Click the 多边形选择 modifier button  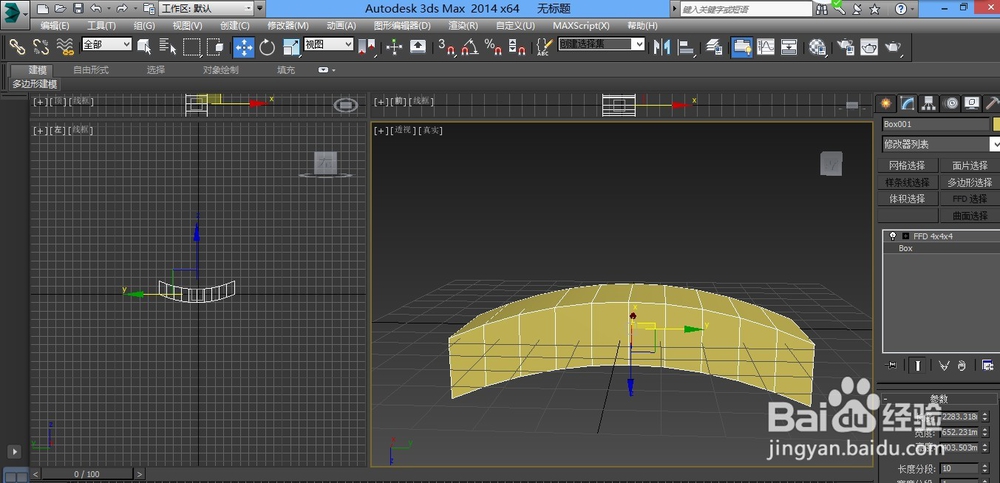click(x=969, y=182)
